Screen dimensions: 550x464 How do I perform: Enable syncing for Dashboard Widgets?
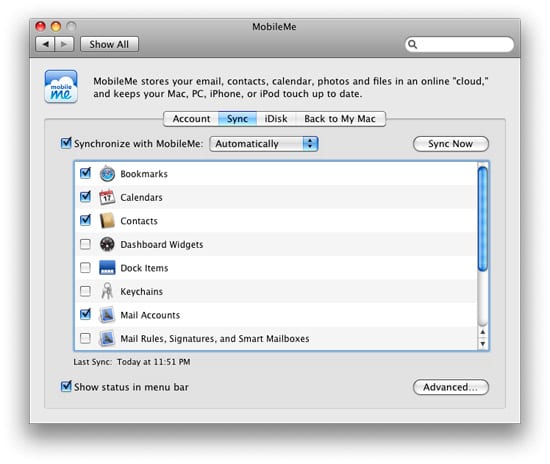coord(85,244)
